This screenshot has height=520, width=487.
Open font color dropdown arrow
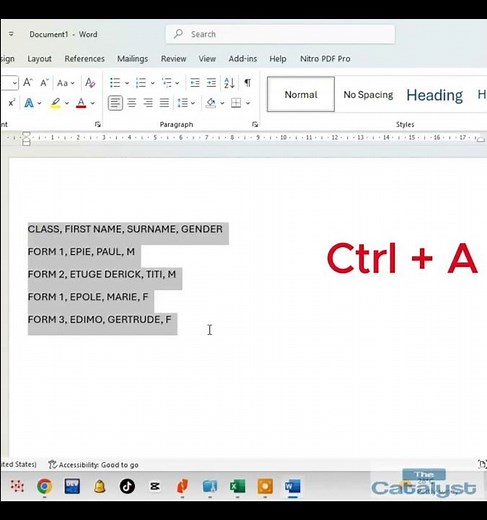(92, 103)
